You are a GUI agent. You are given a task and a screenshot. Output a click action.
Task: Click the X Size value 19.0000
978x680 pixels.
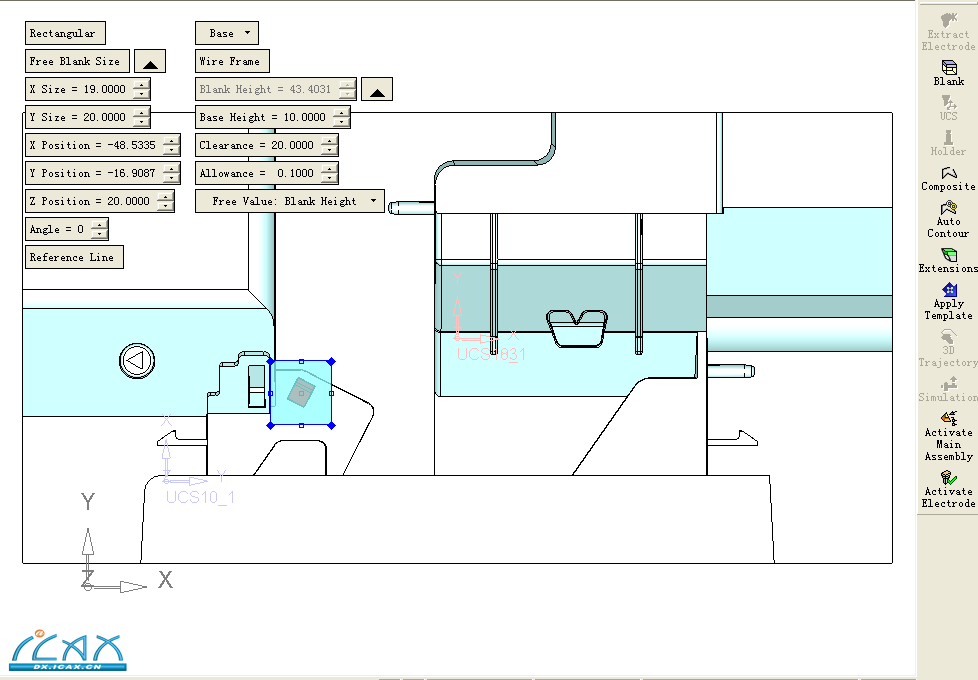tap(105, 89)
